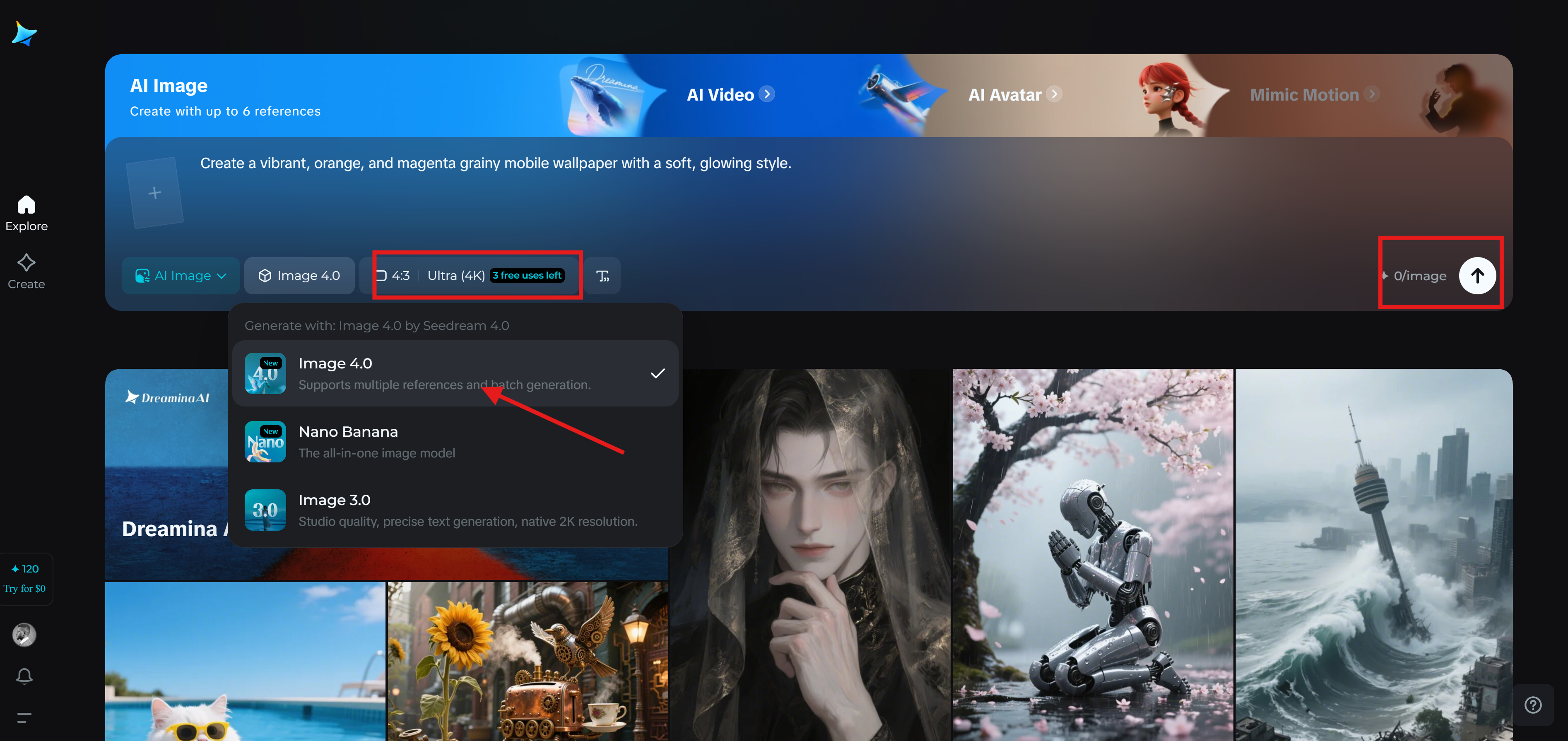Open the Explore home section
This screenshot has width=1568, height=741.
[x=26, y=213]
